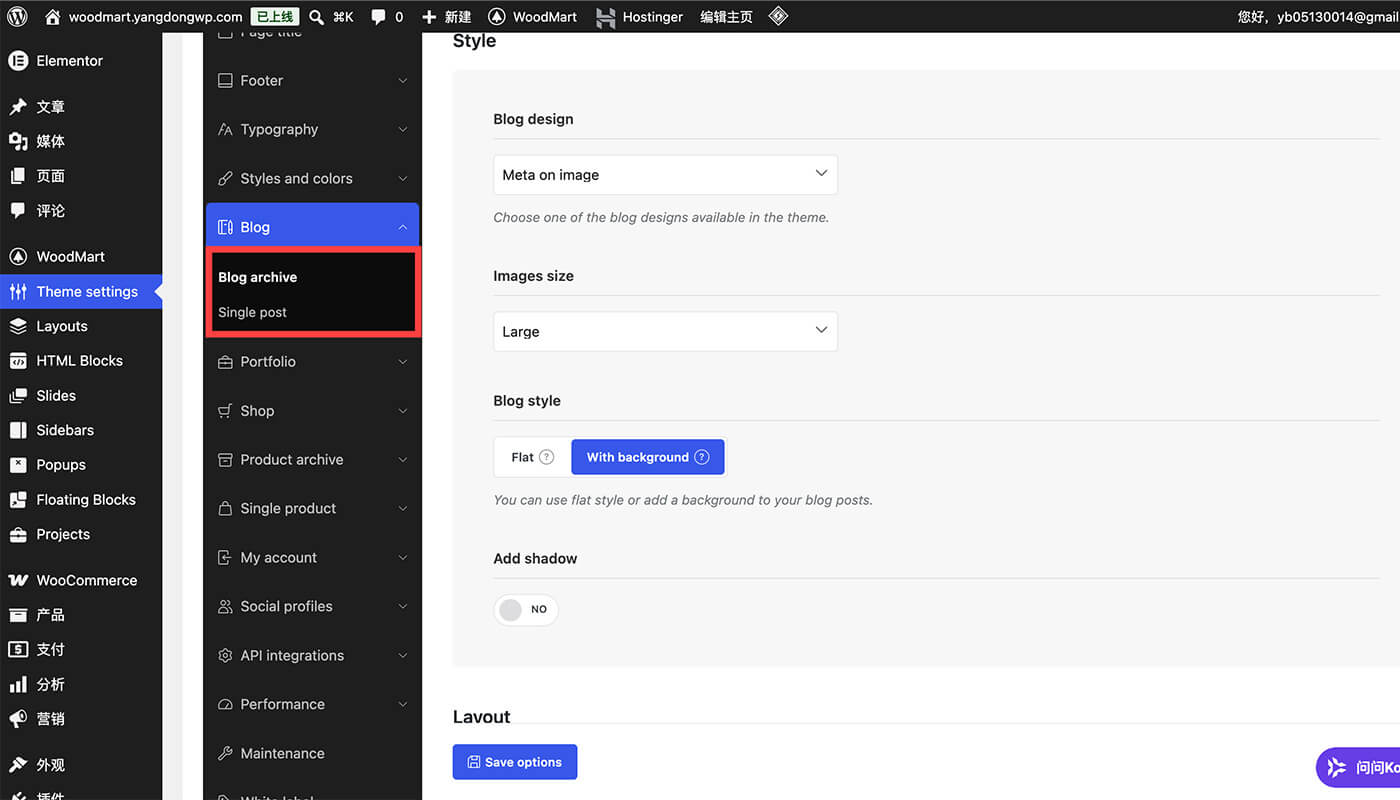The image size is (1400, 800).
Task: Toggle the Add shadow switch
Action: pos(526,610)
